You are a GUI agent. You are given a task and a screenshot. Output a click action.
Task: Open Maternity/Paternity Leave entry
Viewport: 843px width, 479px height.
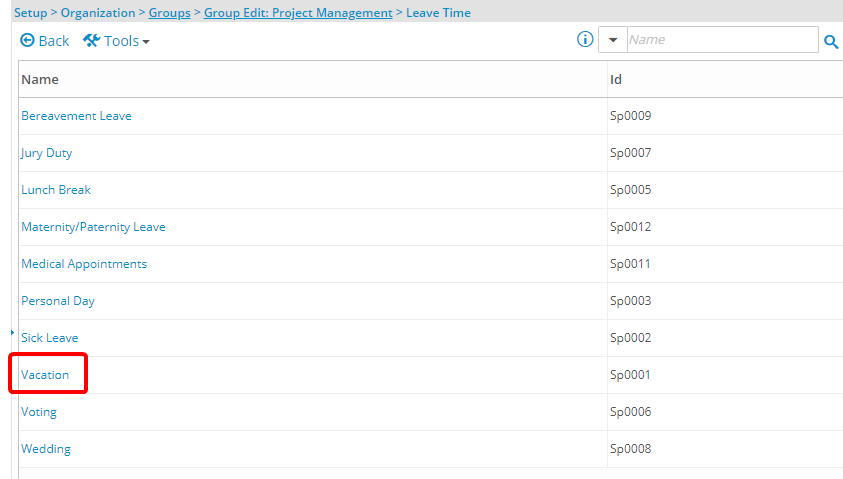click(x=94, y=227)
